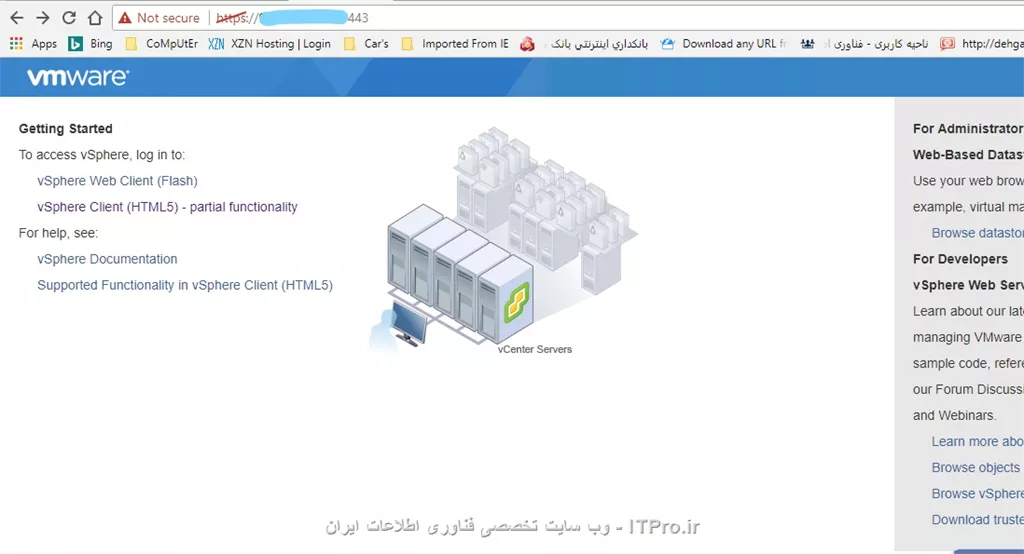This screenshot has width=1024, height=554.
Task: Open the XZN Hosting Login bookmark
Action: (270, 44)
